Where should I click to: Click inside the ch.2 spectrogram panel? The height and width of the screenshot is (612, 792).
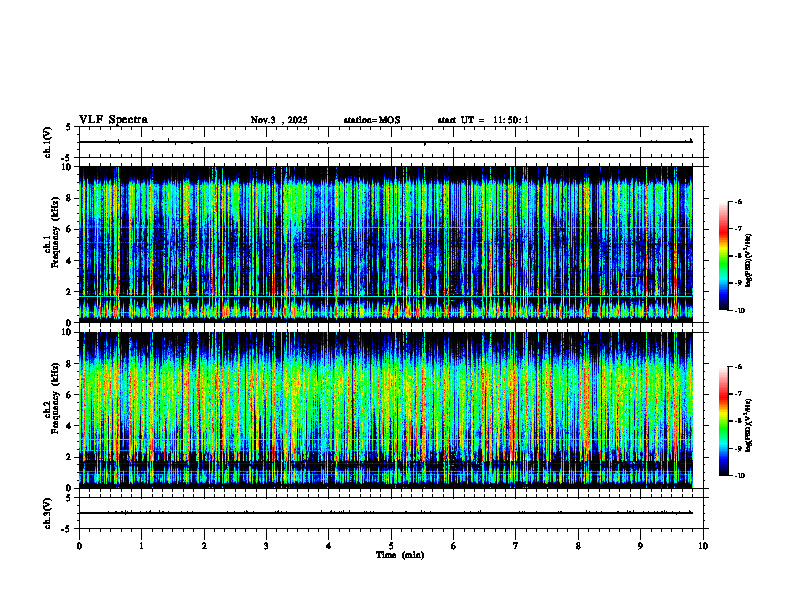click(386, 410)
